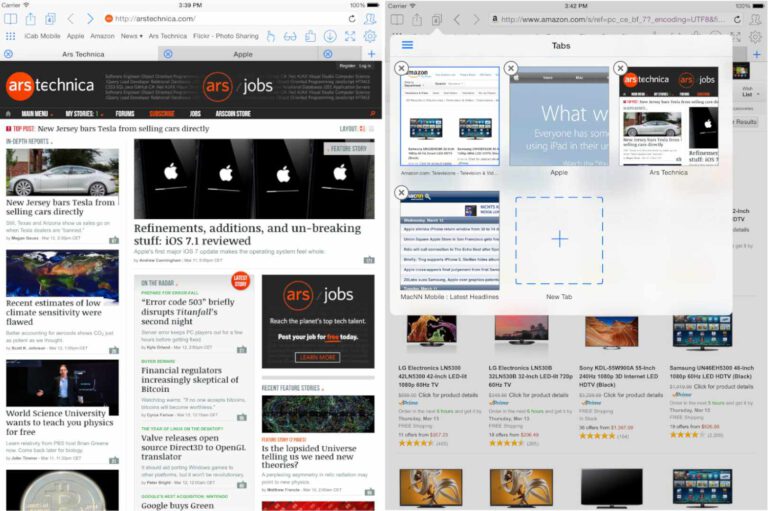Switch to the Apple tab
This screenshot has height=511, width=768.
[243, 54]
